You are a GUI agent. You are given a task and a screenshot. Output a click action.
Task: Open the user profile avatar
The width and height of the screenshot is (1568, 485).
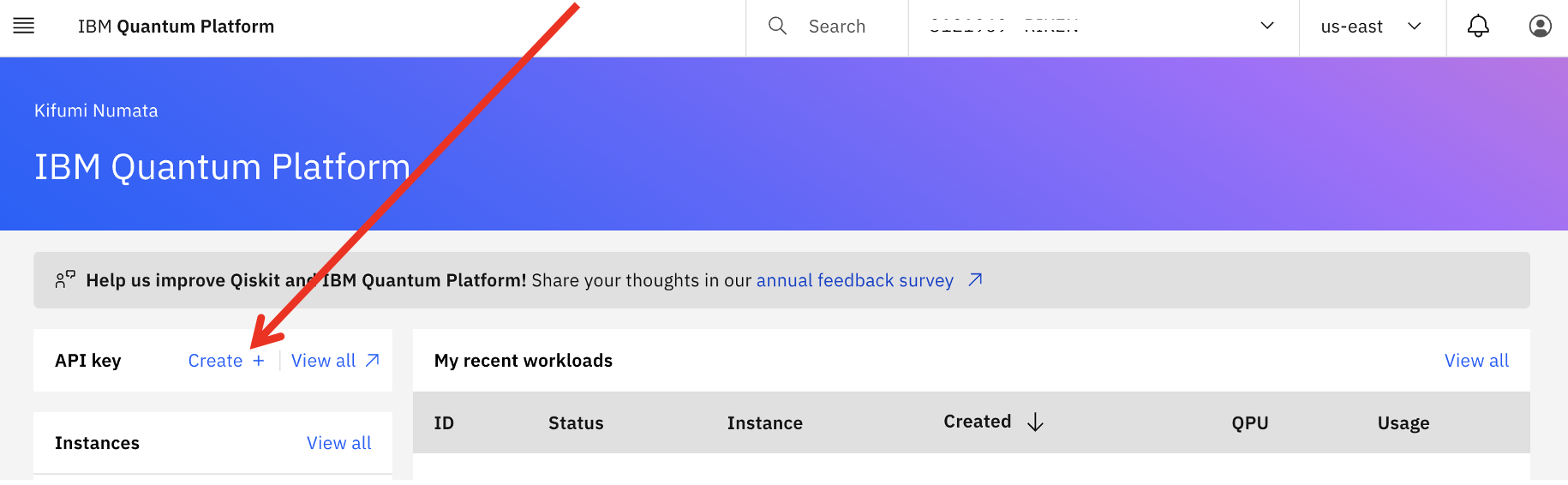[x=1540, y=27]
